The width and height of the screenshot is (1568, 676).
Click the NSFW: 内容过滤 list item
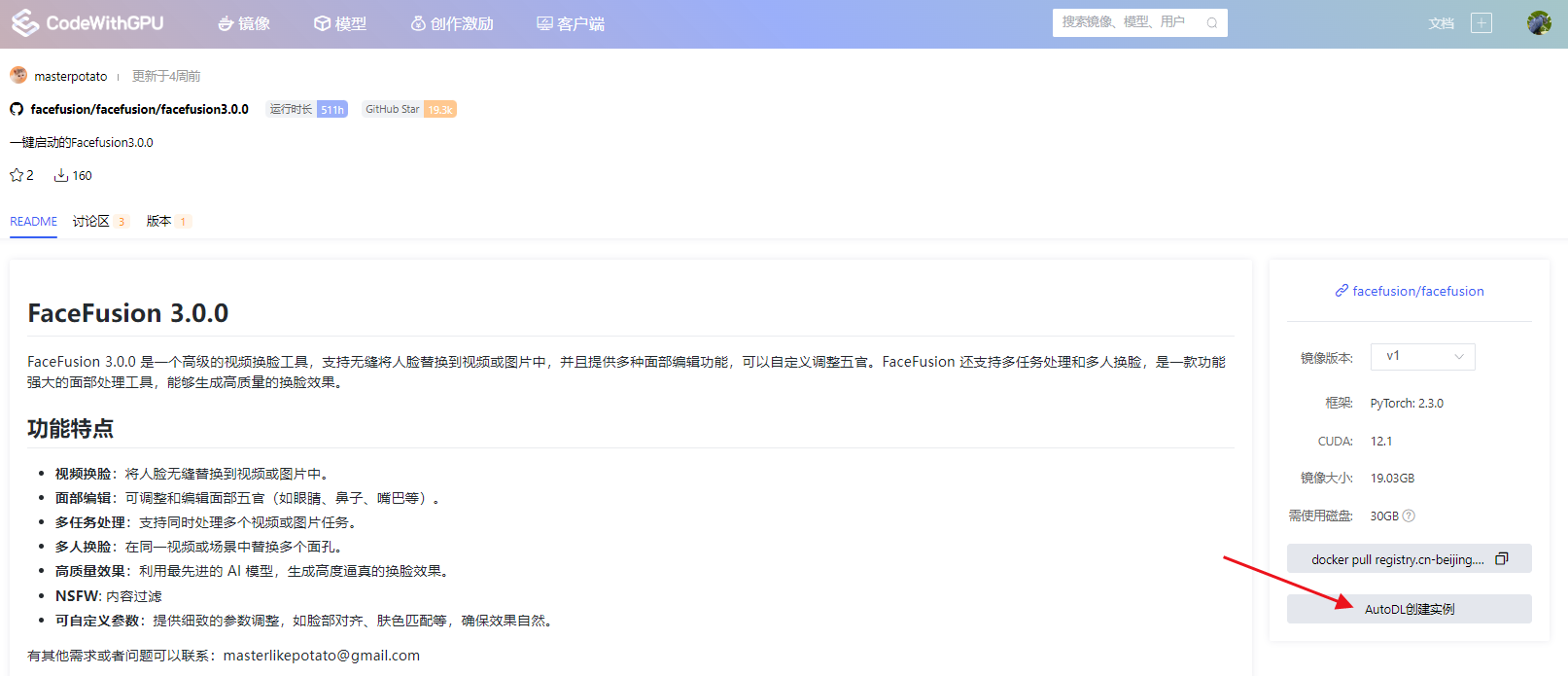109,596
